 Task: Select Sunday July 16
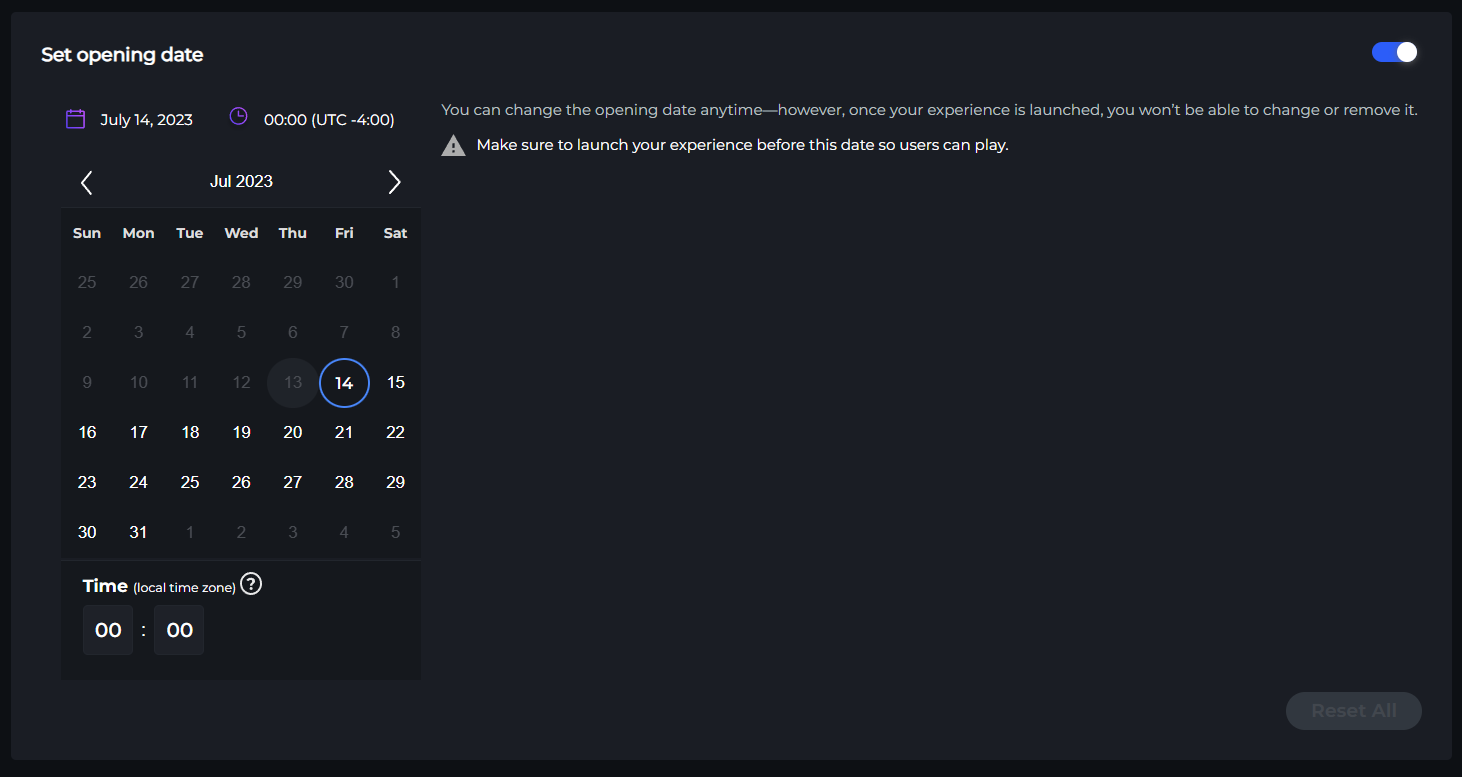click(87, 433)
